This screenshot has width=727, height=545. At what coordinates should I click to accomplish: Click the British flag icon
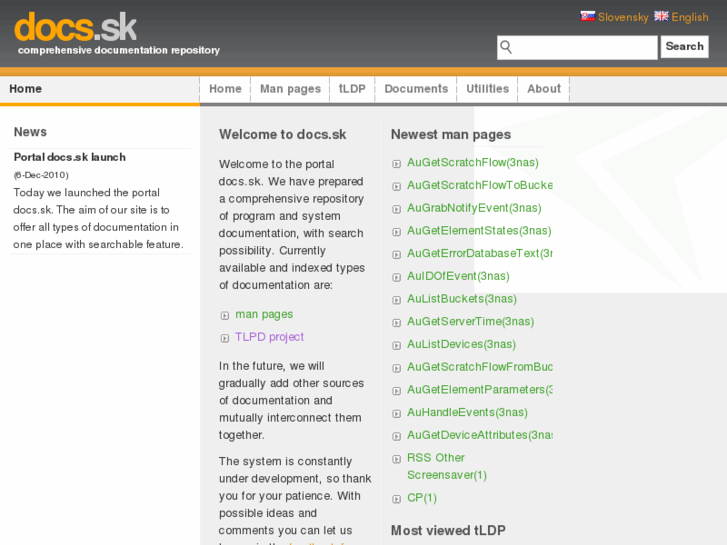[x=661, y=16]
